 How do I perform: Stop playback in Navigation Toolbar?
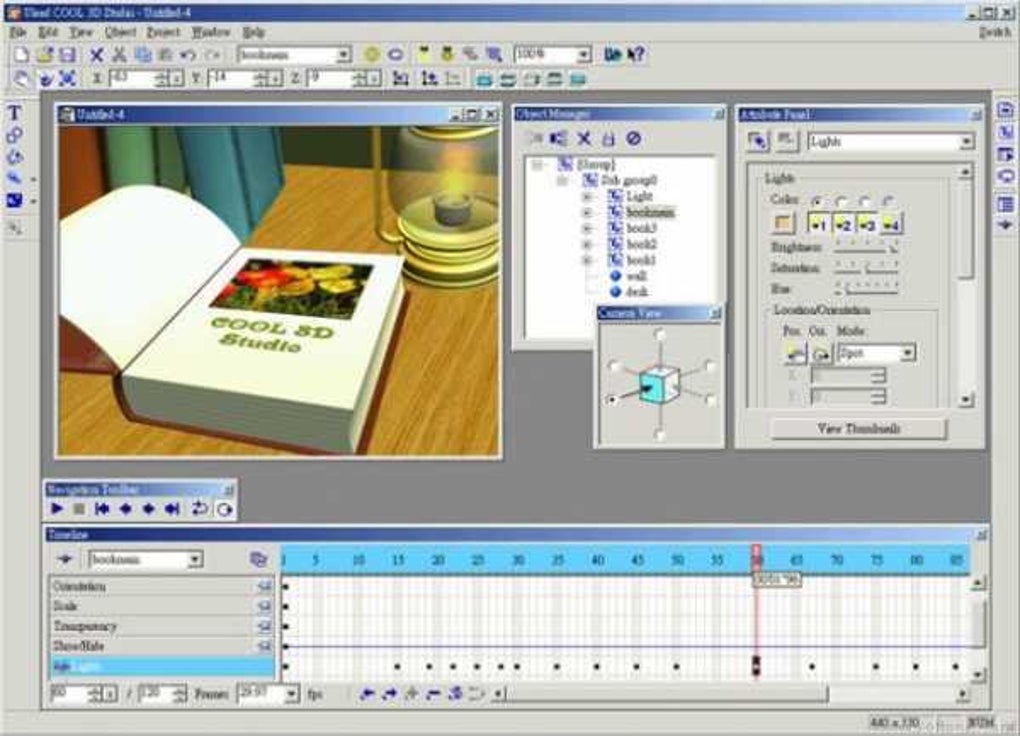coord(79,508)
